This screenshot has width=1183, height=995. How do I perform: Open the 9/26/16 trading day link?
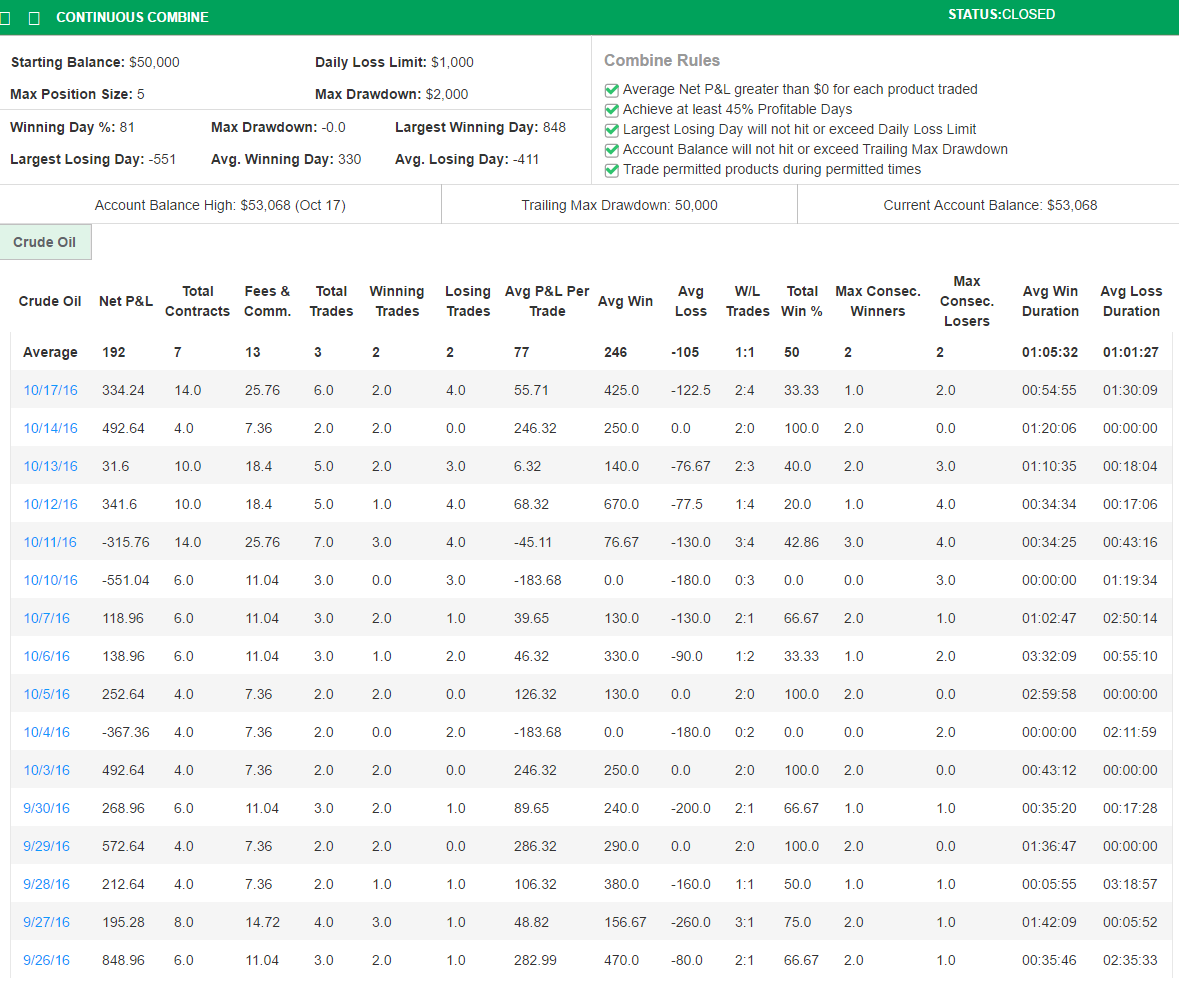pos(47,960)
